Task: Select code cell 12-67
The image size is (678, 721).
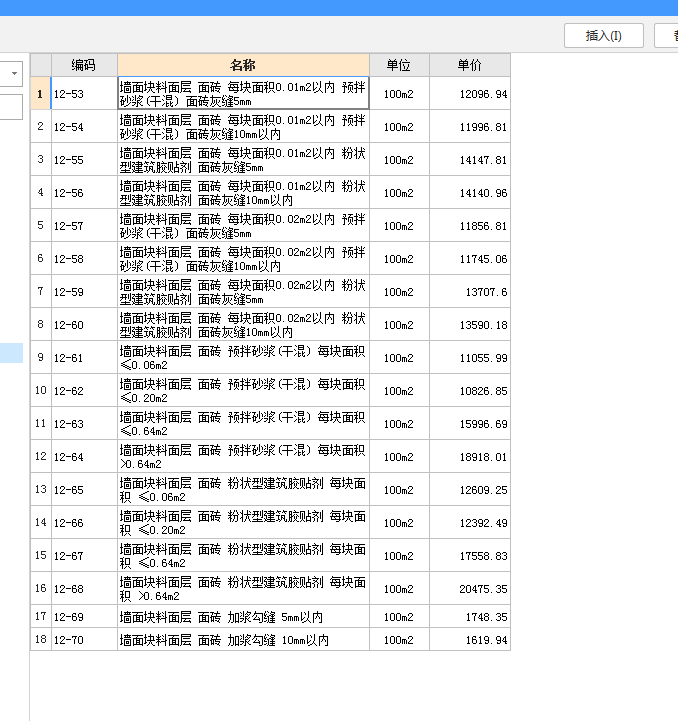Action: (x=84, y=556)
